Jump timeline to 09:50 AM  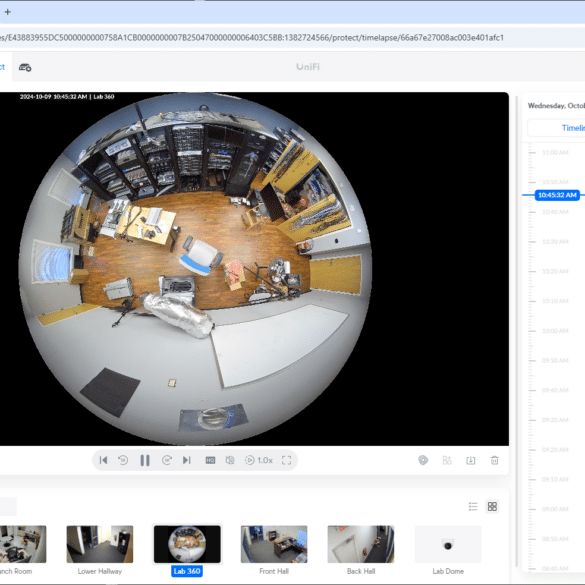click(x=555, y=360)
